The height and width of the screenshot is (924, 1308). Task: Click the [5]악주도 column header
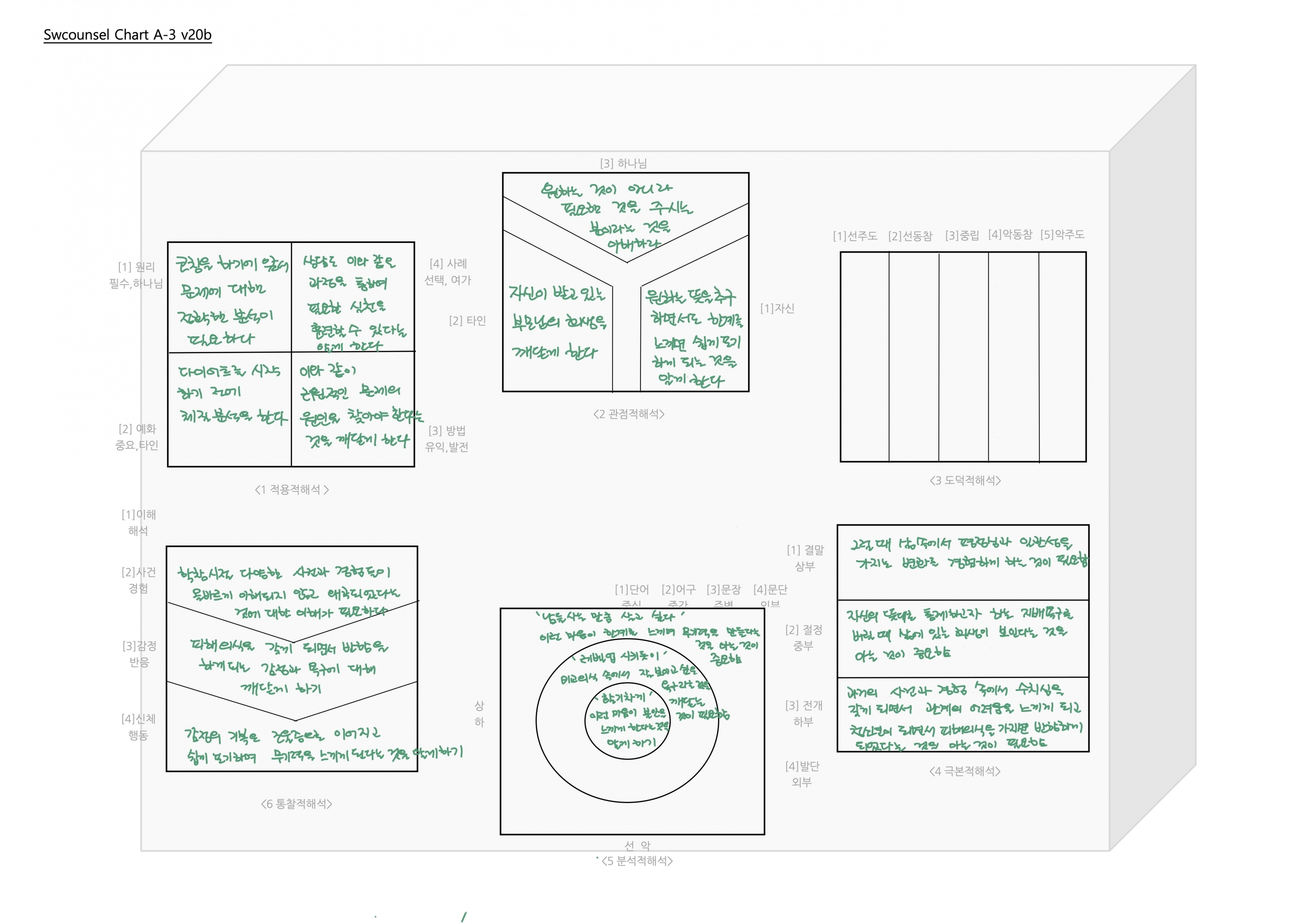(1062, 235)
